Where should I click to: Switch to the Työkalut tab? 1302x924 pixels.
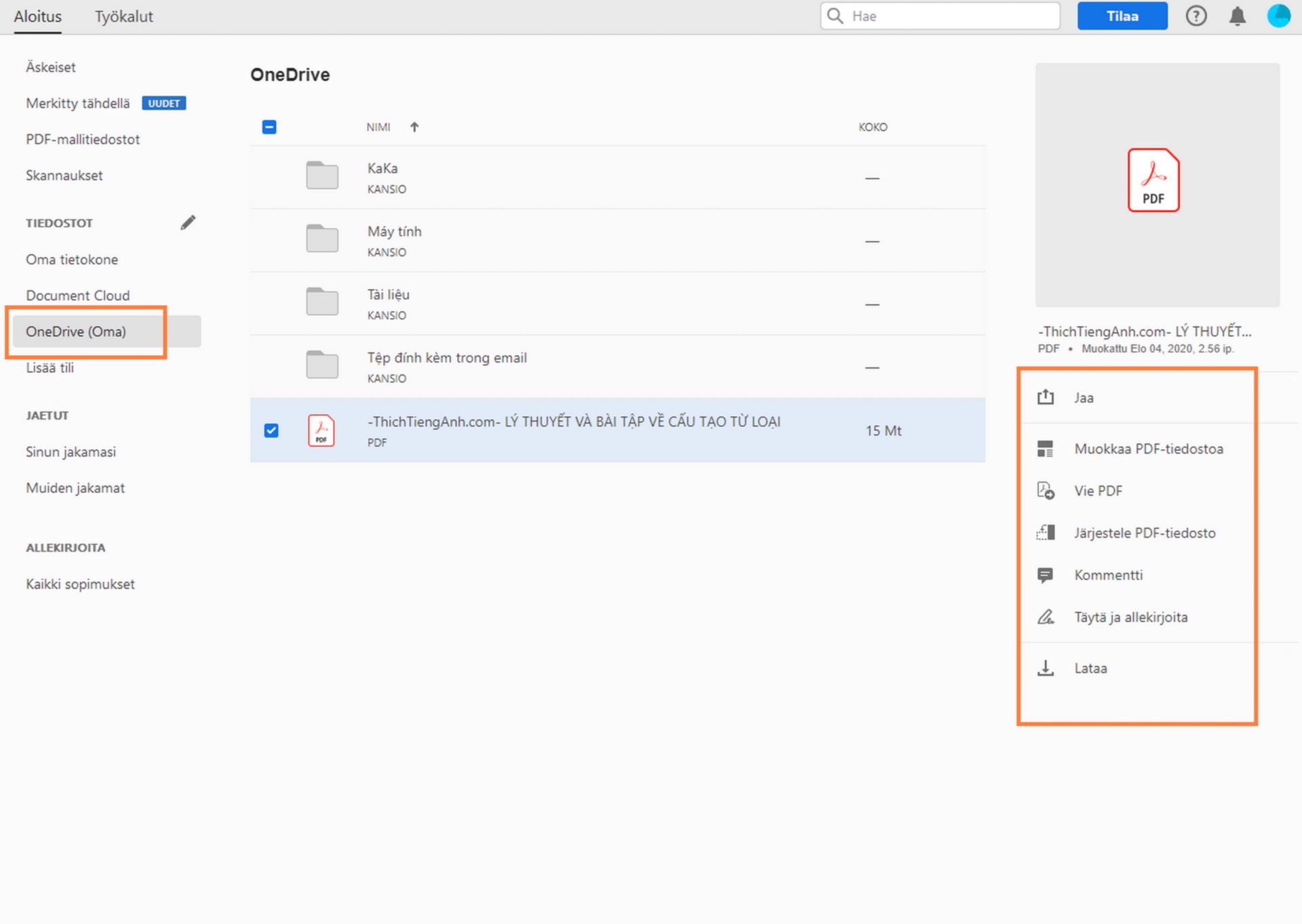click(x=123, y=16)
